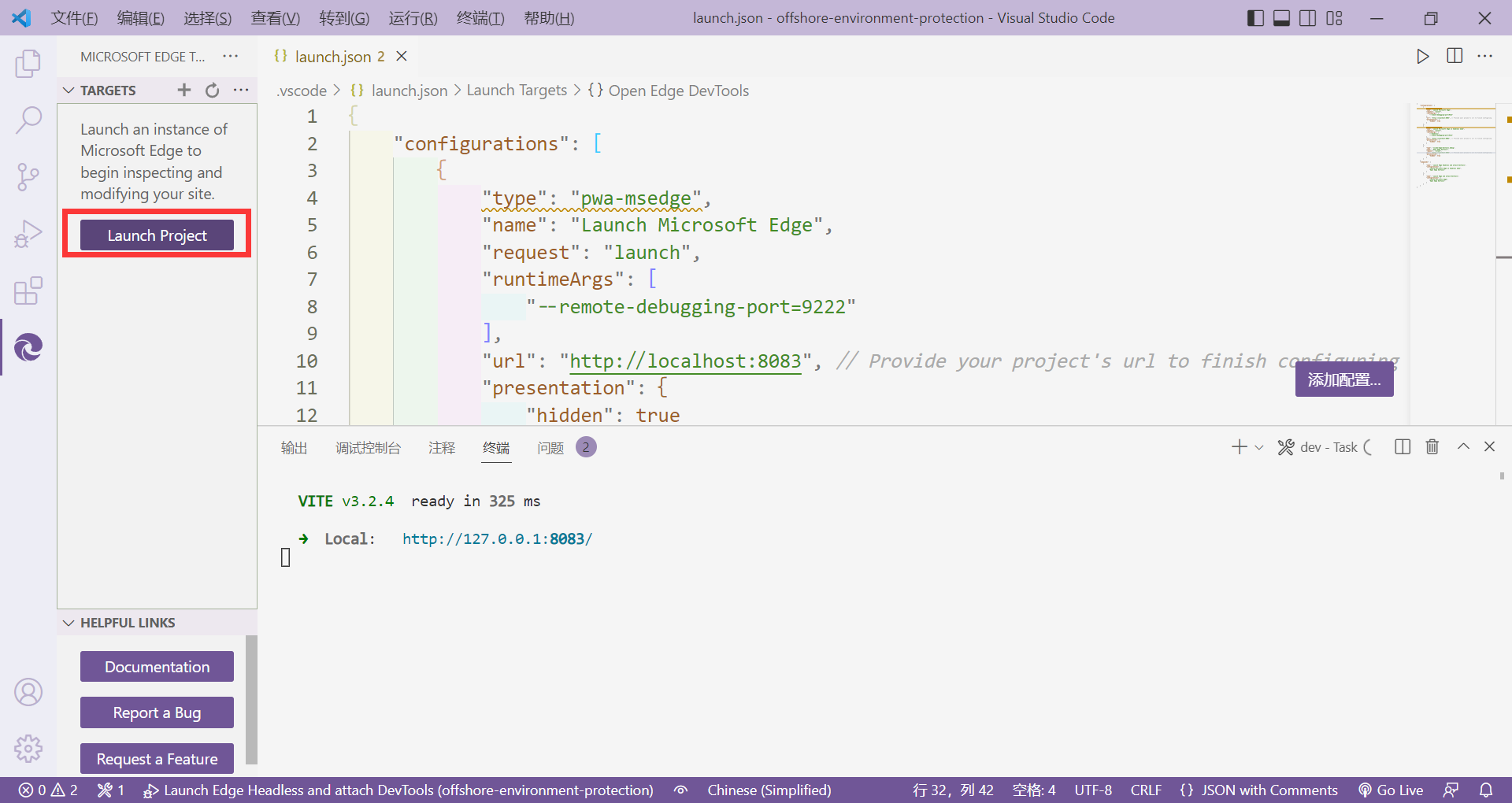Open the http://127.0.0.1:8083/ terminal link

tap(497, 538)
